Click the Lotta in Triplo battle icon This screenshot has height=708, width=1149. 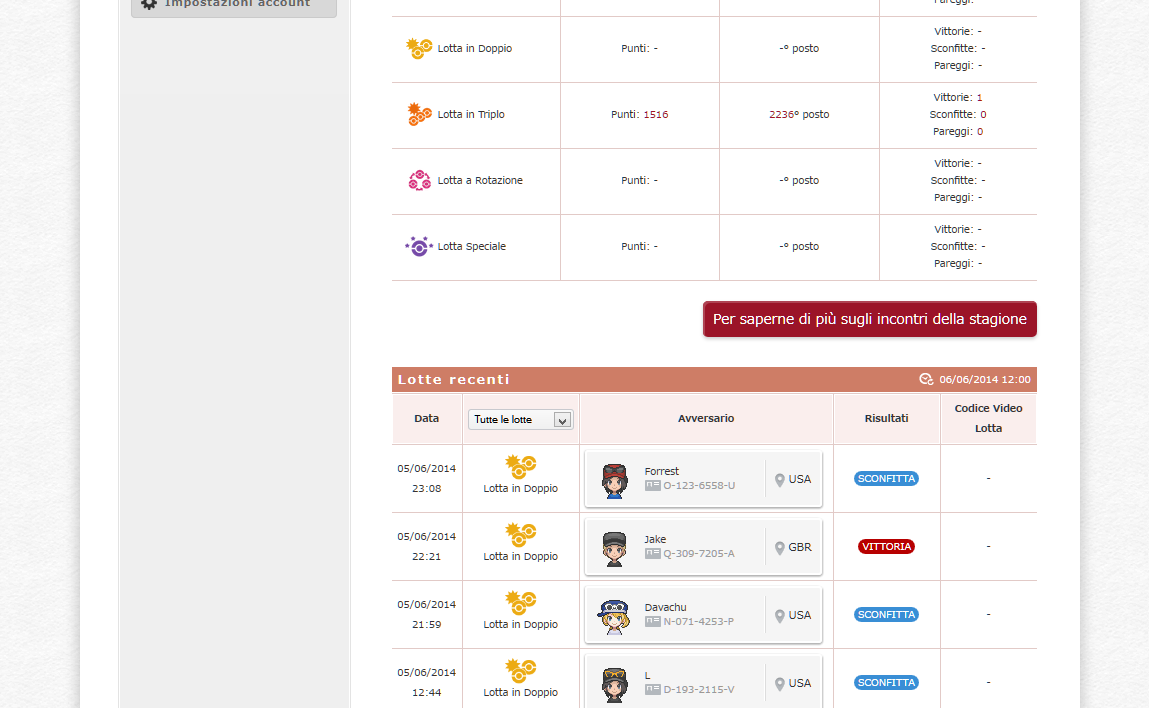coord(419,114)
